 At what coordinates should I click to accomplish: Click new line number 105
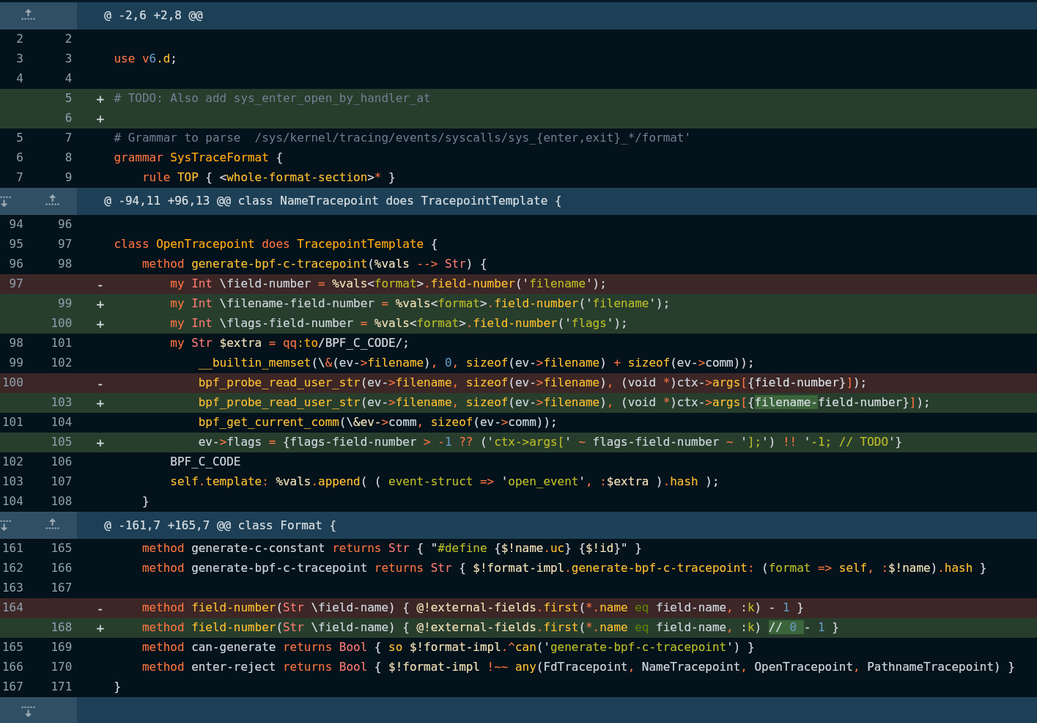point(61,442)
